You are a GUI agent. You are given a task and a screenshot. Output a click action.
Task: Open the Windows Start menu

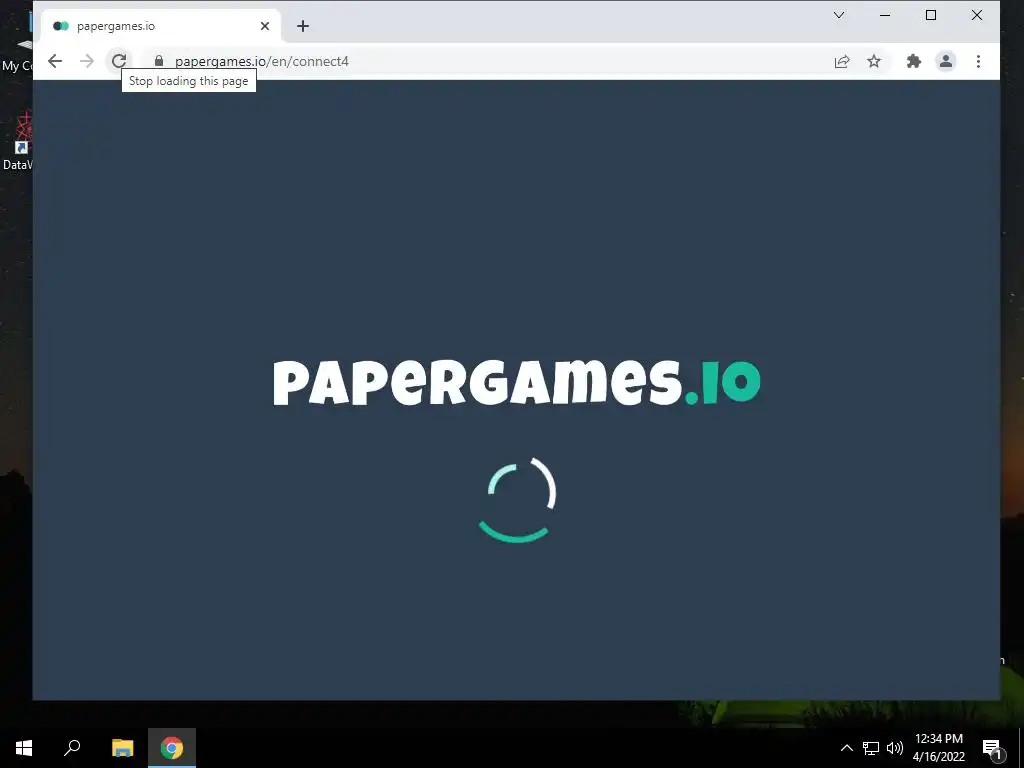[x=24, y=748]
